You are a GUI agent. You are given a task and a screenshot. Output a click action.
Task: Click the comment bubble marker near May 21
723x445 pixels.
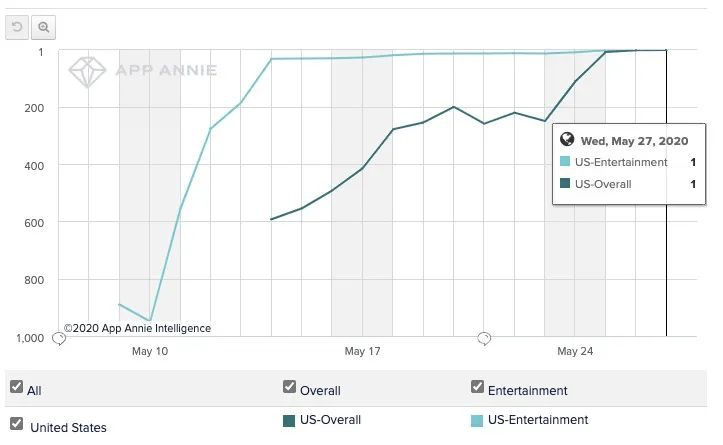[484, 338]
